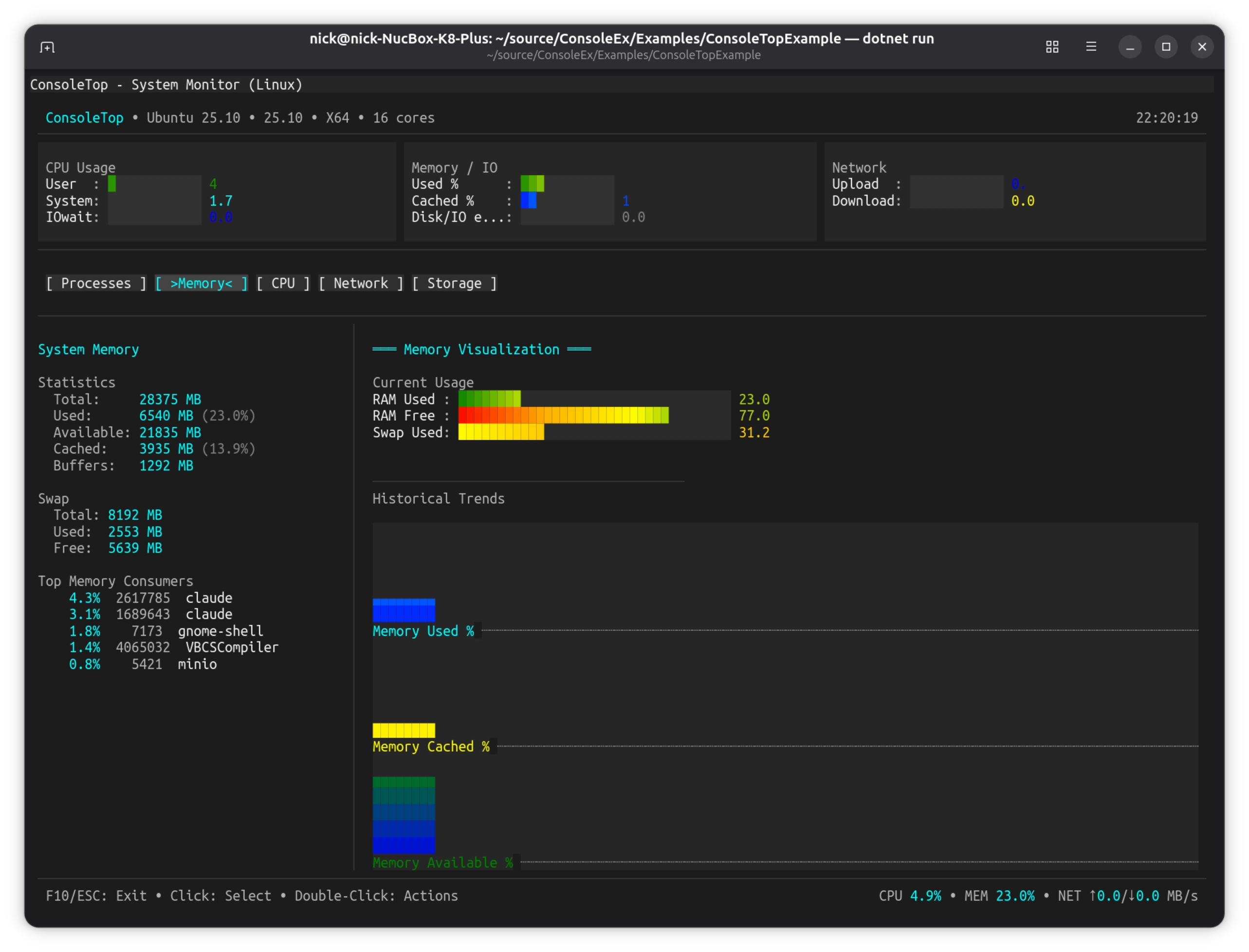The height and width of the screenshot is (952, 1249).
Task: Click the Memory Used % trend label
Action: point(423,631)
